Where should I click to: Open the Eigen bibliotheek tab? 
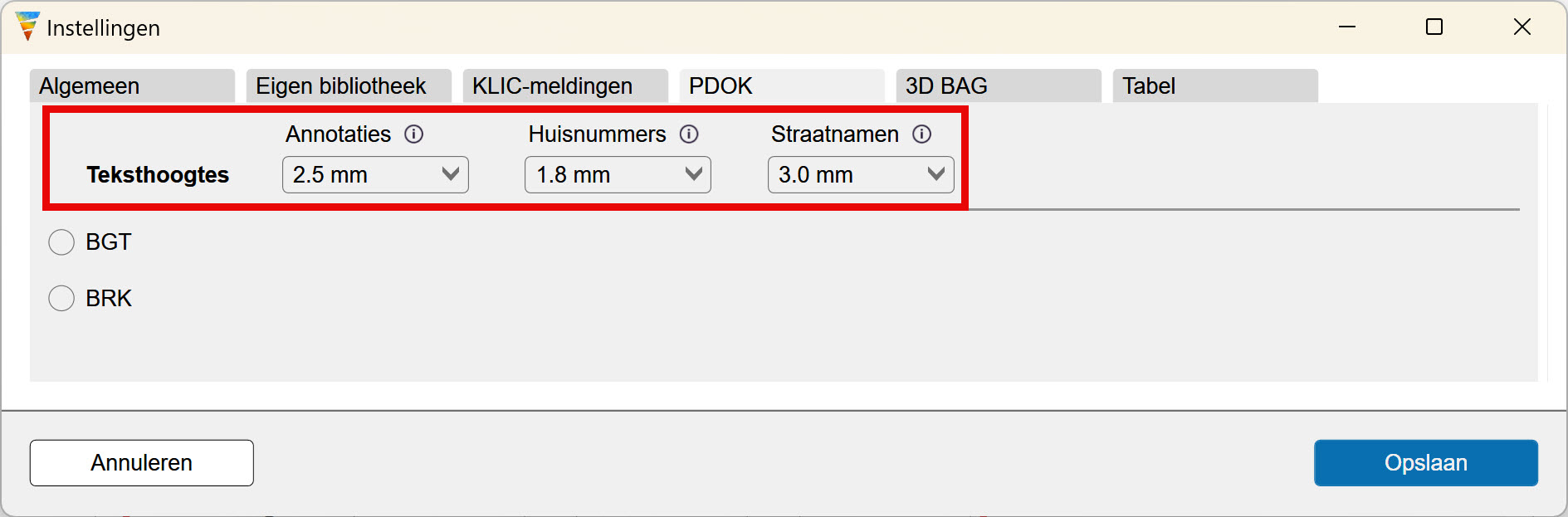coord(349,86)
